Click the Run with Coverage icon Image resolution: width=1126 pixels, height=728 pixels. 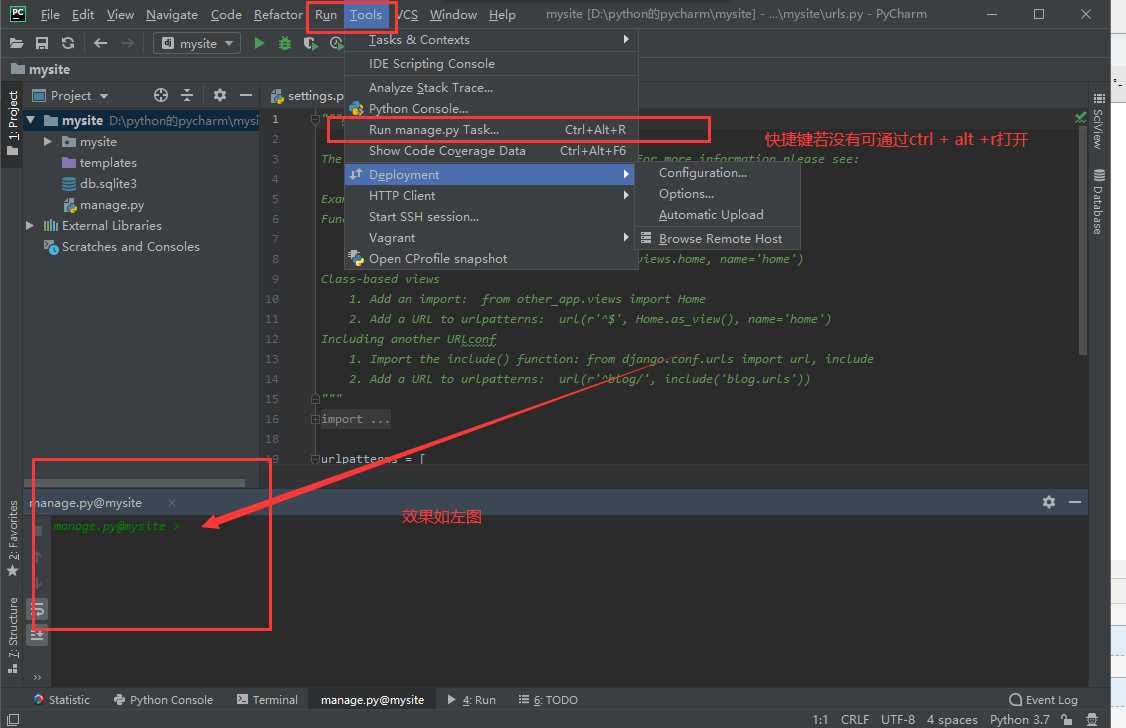310,44
